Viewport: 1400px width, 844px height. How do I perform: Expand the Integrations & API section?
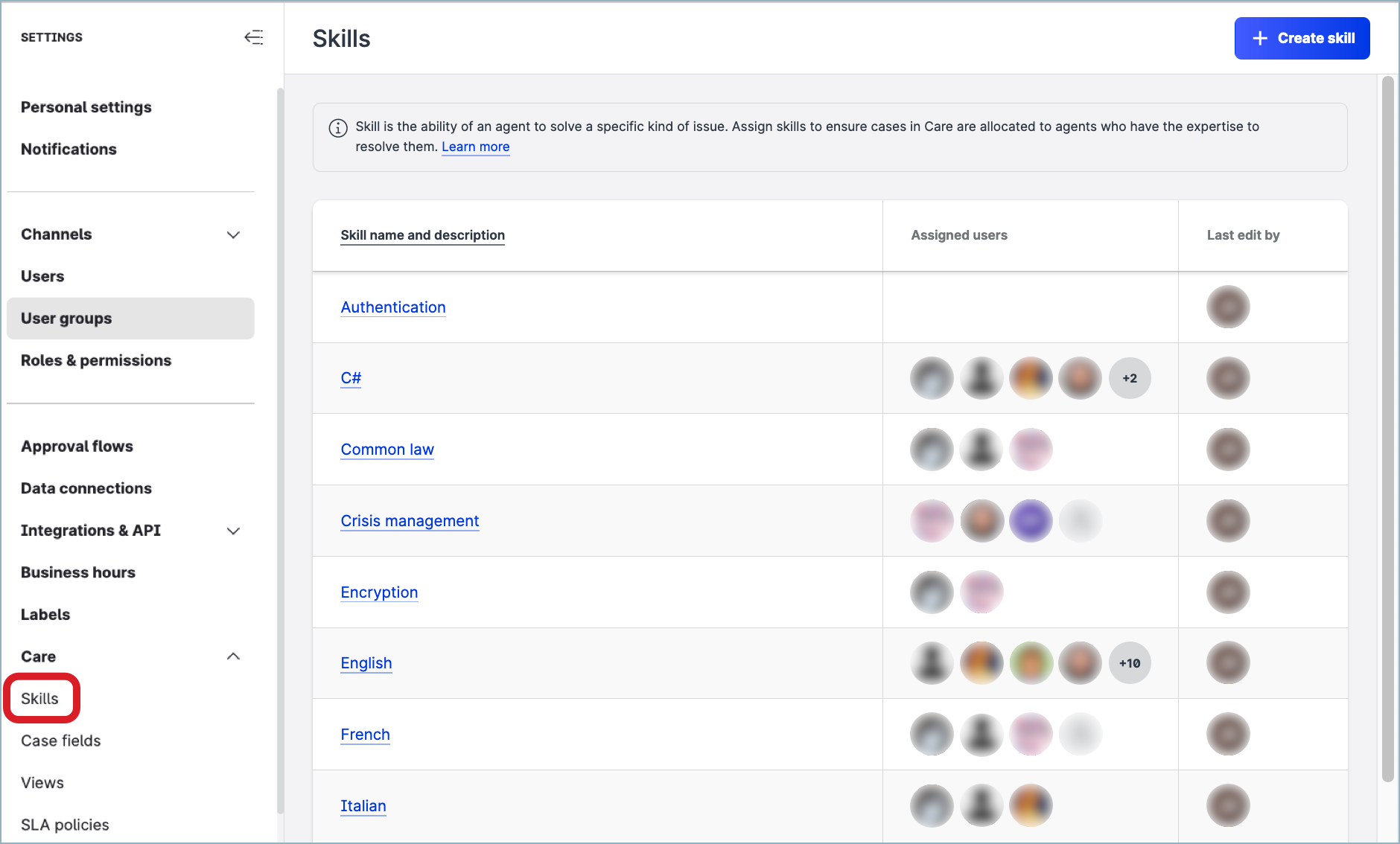[233, 531]
